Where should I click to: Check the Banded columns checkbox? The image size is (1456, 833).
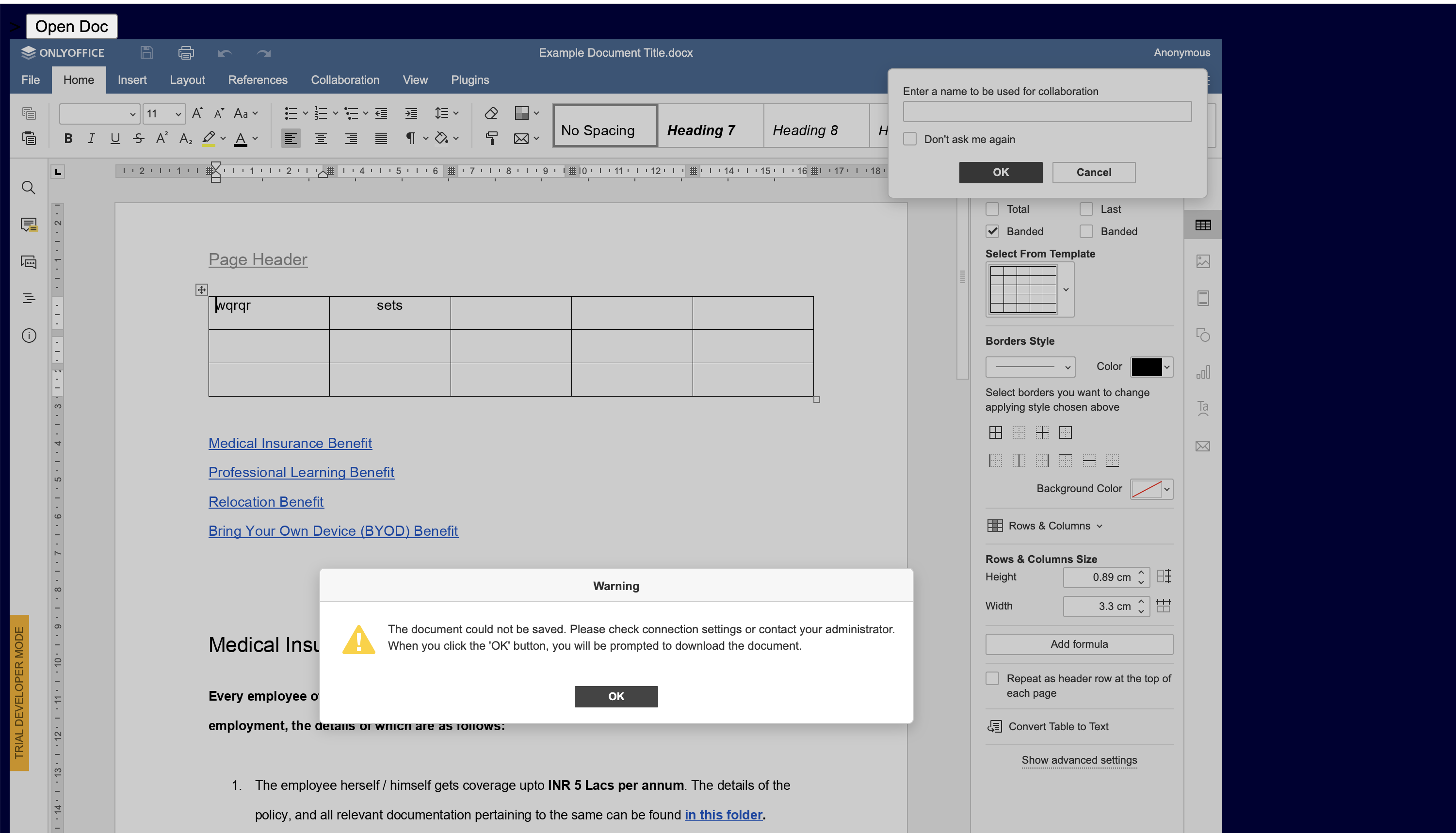click(x=1086, y=231)
